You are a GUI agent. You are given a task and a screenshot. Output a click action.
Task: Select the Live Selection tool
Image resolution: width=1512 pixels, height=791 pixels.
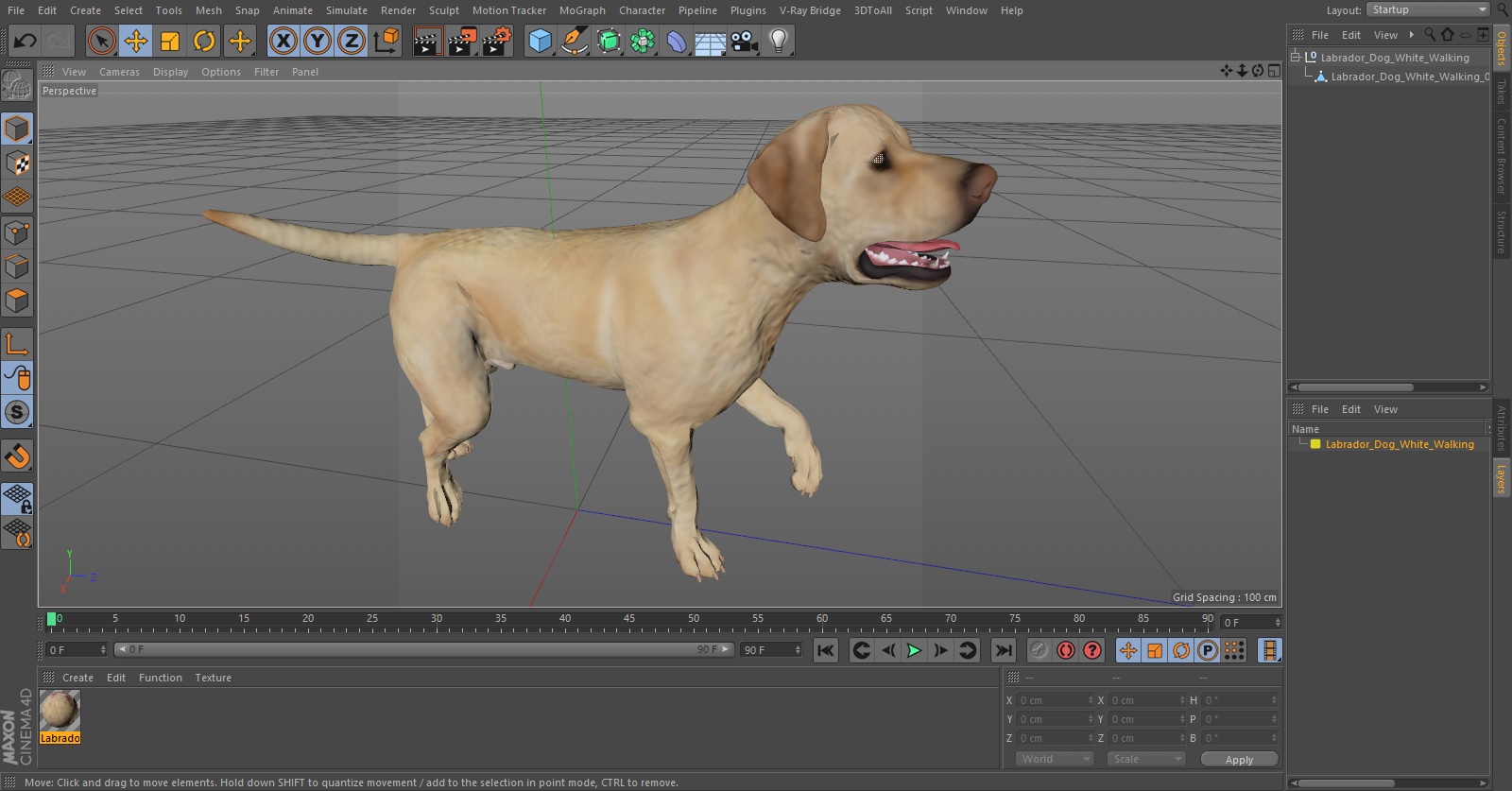(x=101, y=41)
